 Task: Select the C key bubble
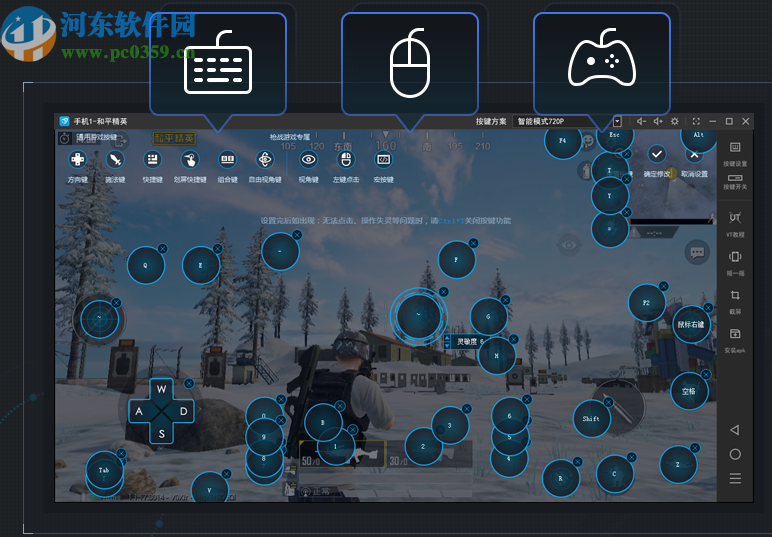[614, 474]
